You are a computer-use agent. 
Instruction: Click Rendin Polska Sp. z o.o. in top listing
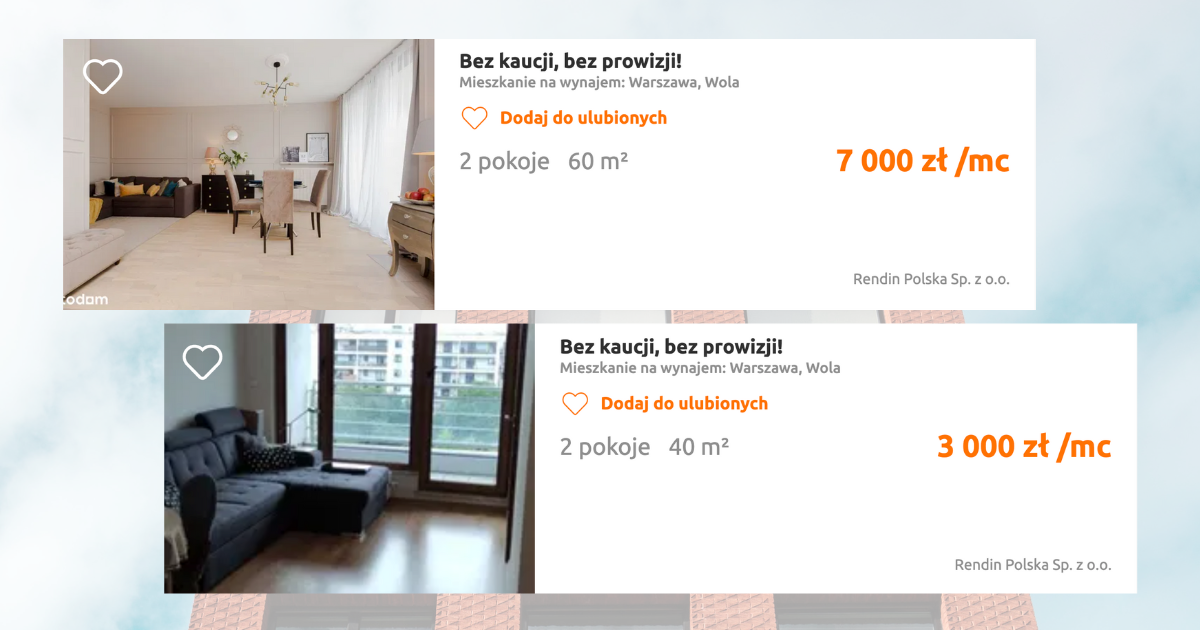[x=931, y=279]
